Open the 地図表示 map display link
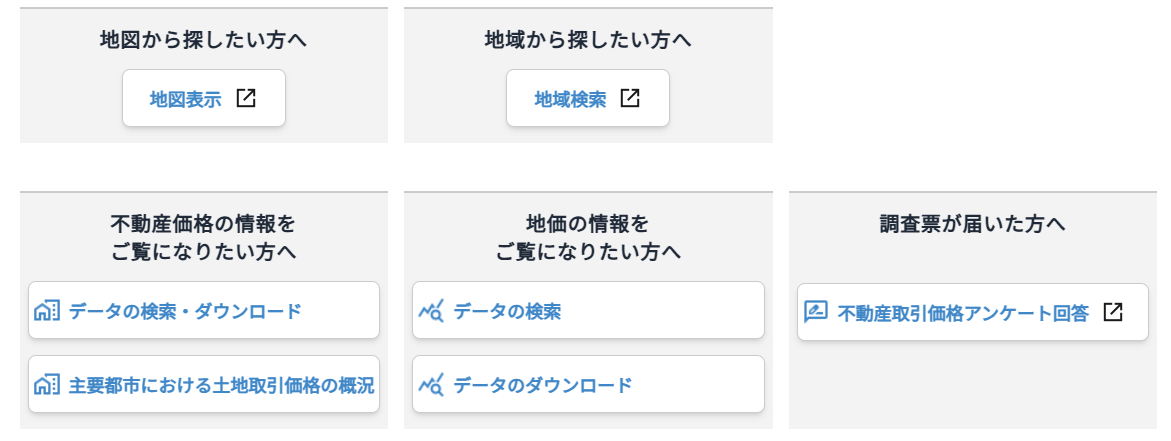 click(x=186, y=99)
